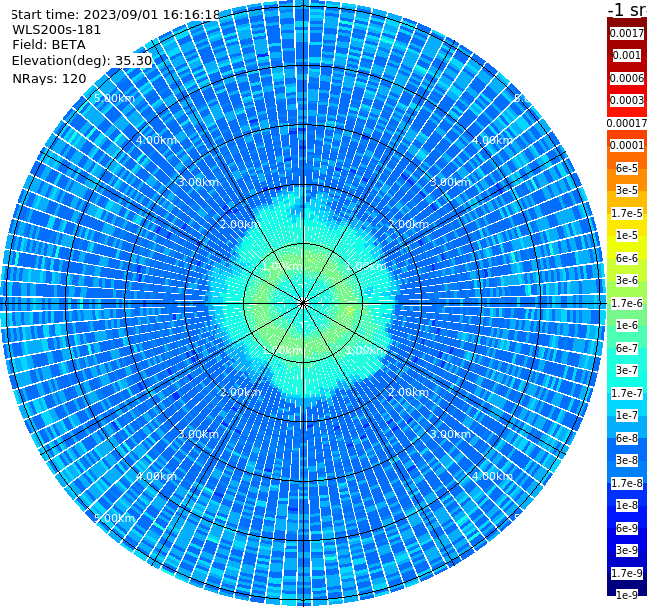Select the 1e-9 colorbar minimum value
The image size is (647, 607).
pos(627,595)
